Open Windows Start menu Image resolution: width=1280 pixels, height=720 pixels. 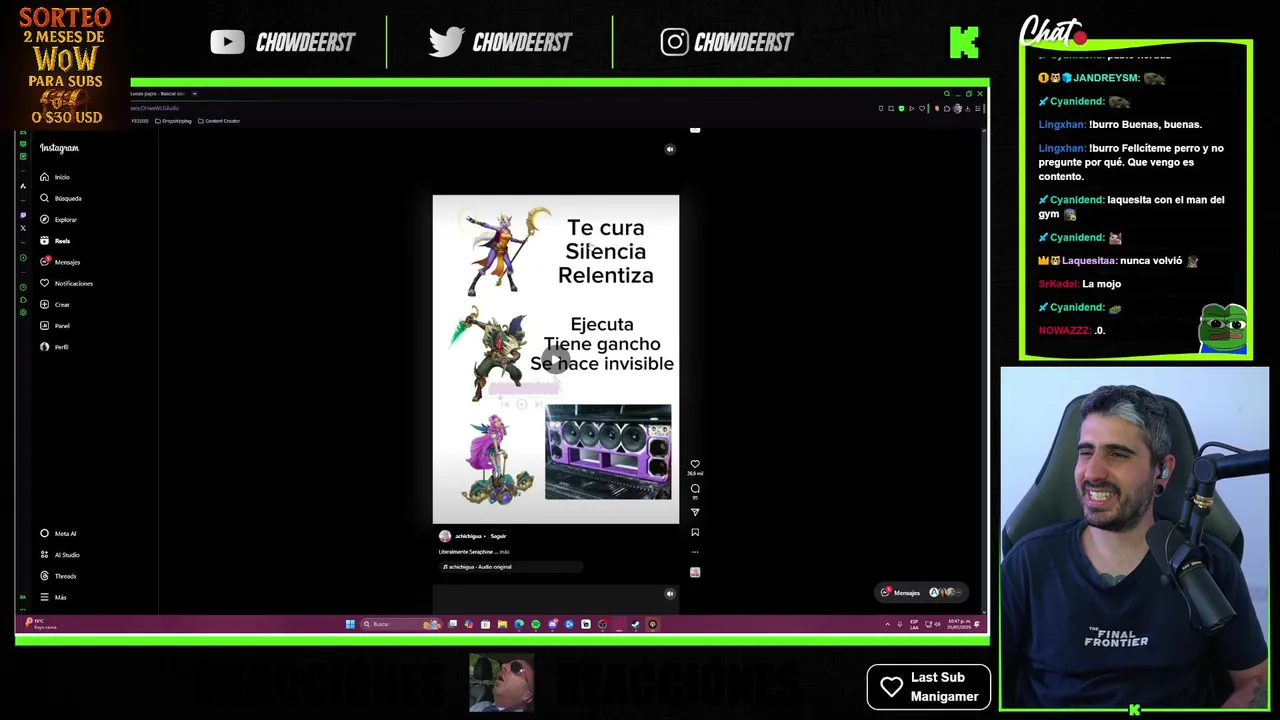coord(350,624)
